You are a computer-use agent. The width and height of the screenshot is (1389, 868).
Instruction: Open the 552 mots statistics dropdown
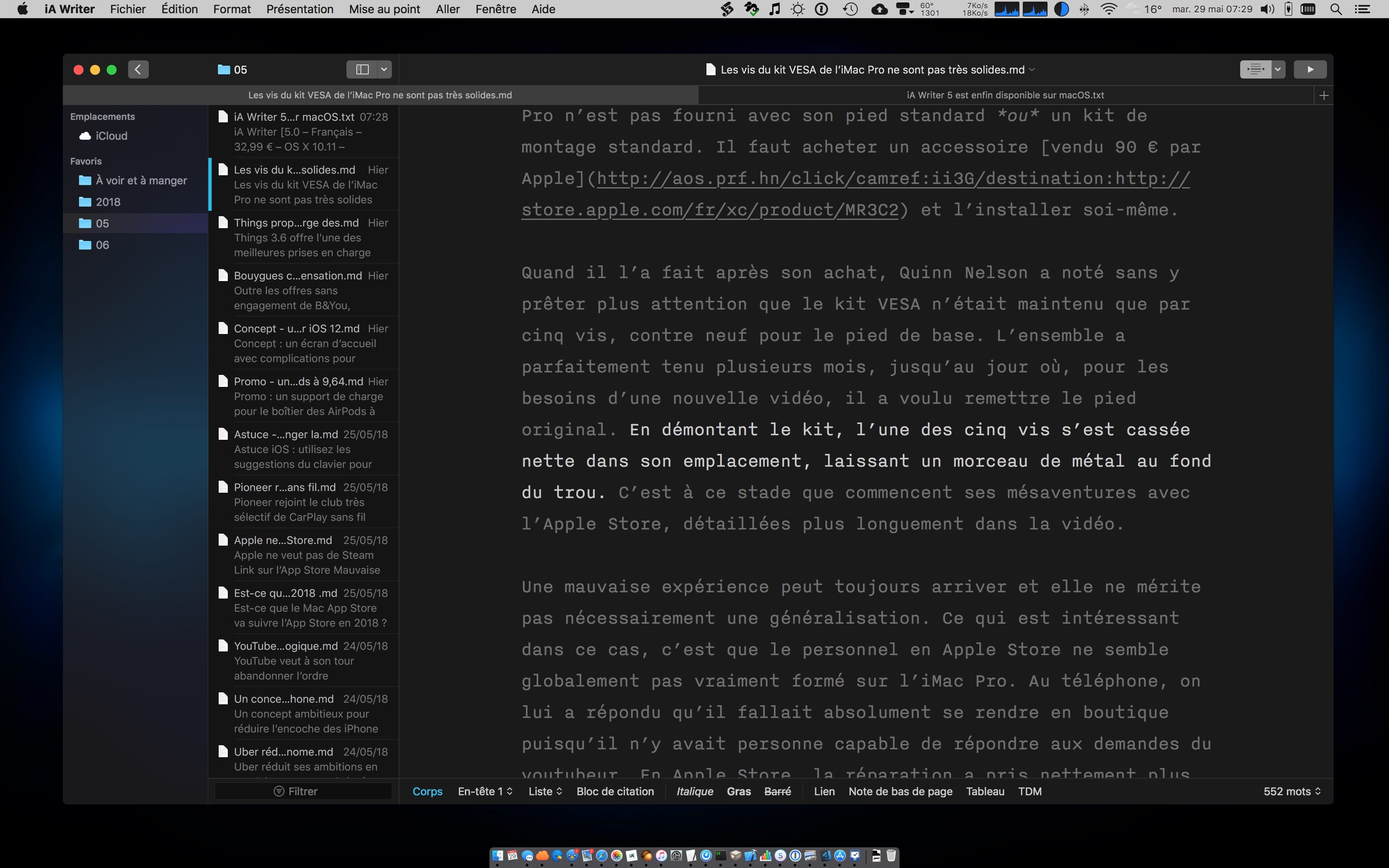(x=1292, y=791)
